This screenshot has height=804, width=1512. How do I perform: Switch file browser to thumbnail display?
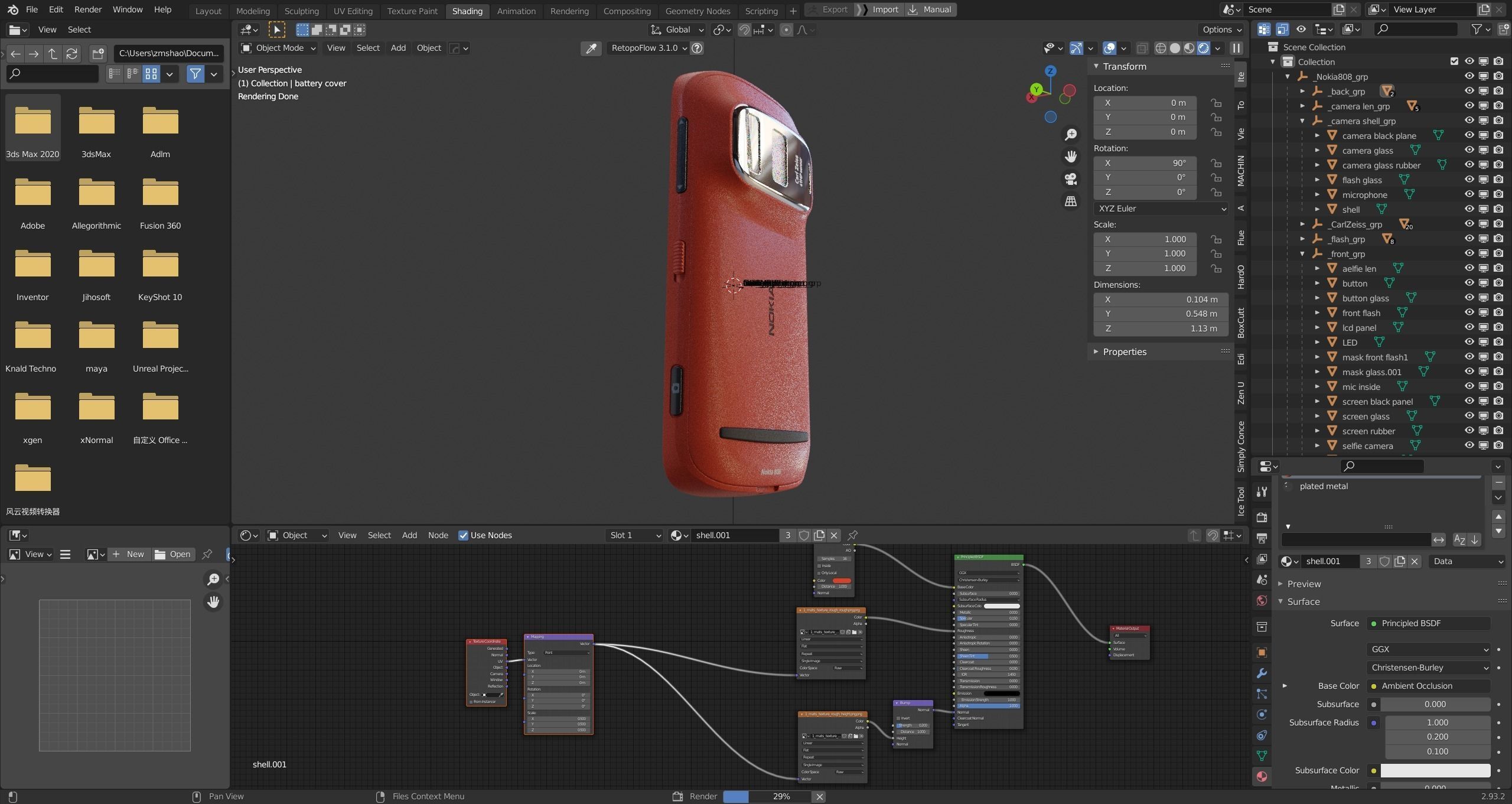(x=151, y=74)
